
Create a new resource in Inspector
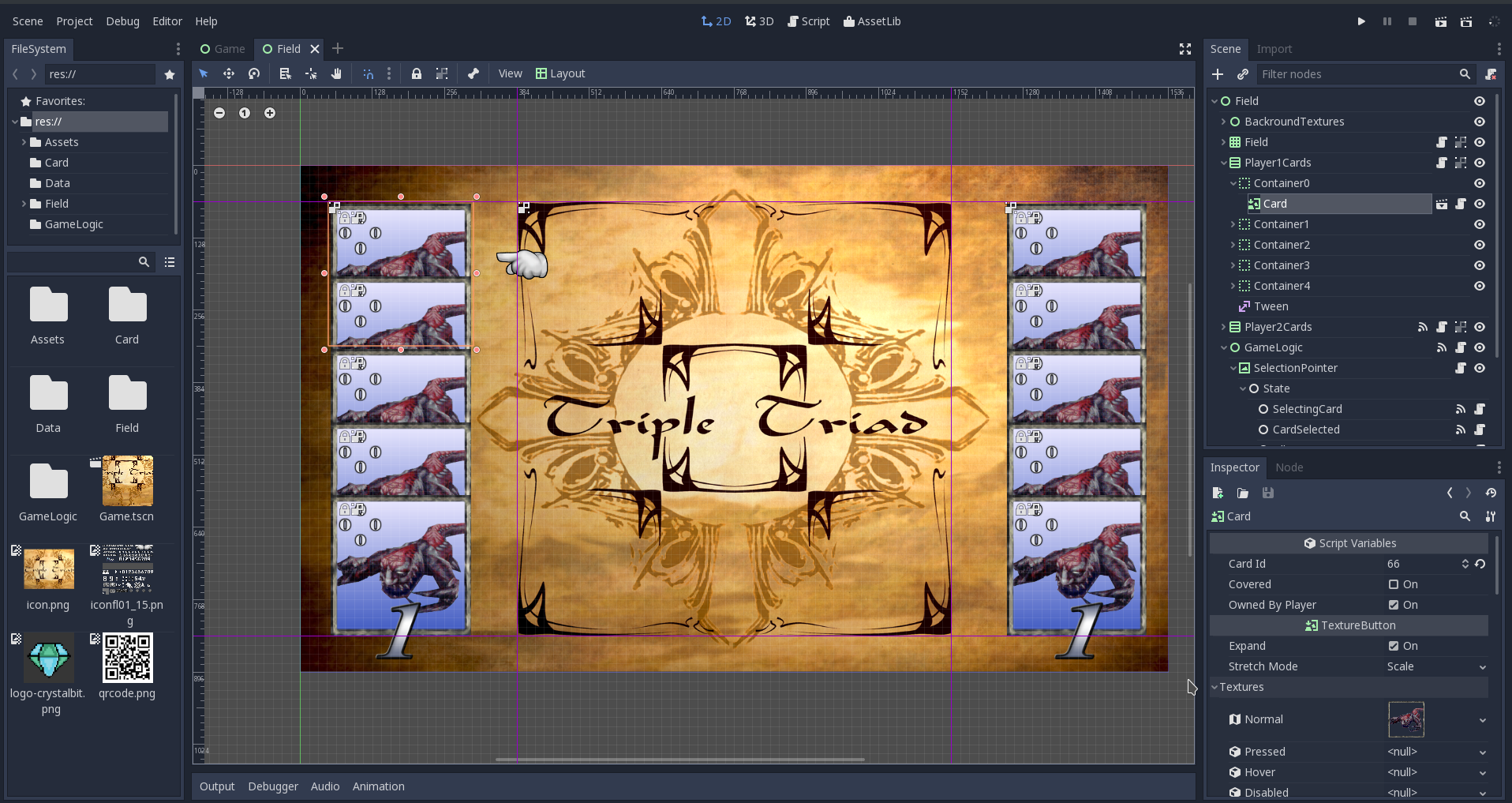click(x=1218, y=493)
